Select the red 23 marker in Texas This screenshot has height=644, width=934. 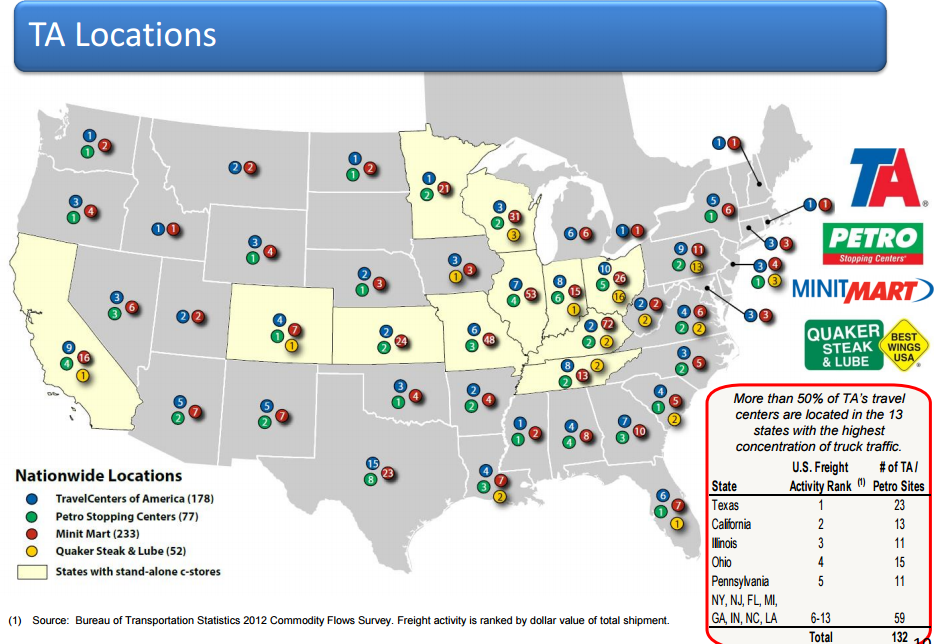click(x=388, y=474)
